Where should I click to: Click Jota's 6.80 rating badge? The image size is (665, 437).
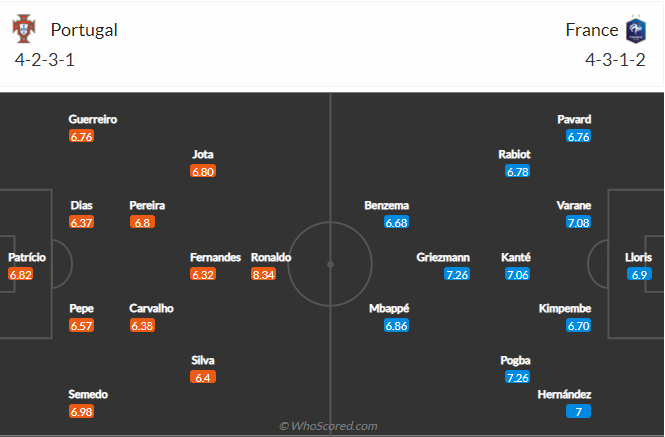click(203, 172)
